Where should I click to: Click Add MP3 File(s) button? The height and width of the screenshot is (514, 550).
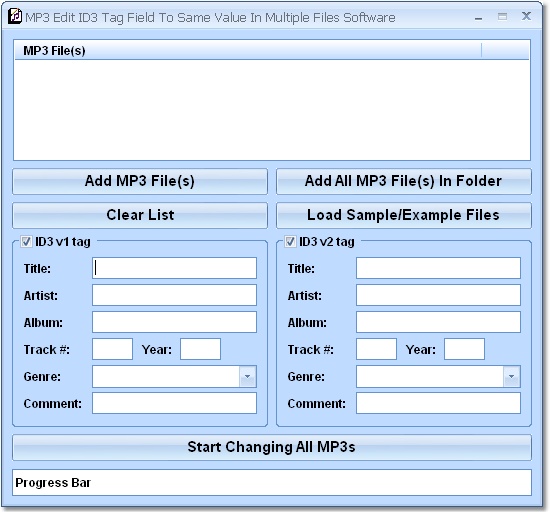click(x=140, y=181)
